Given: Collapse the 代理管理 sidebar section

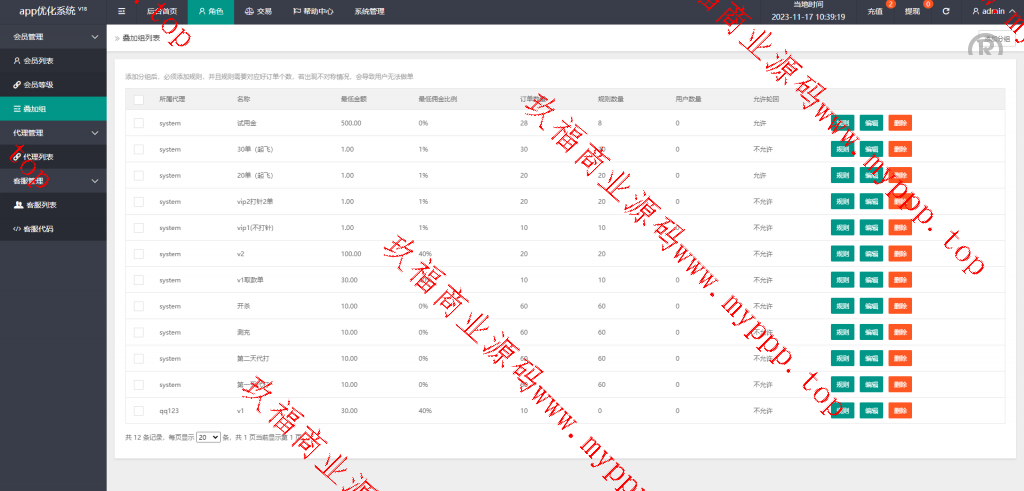Looking at the screenshot, I should pyautogui.click(x=52, y=133).
